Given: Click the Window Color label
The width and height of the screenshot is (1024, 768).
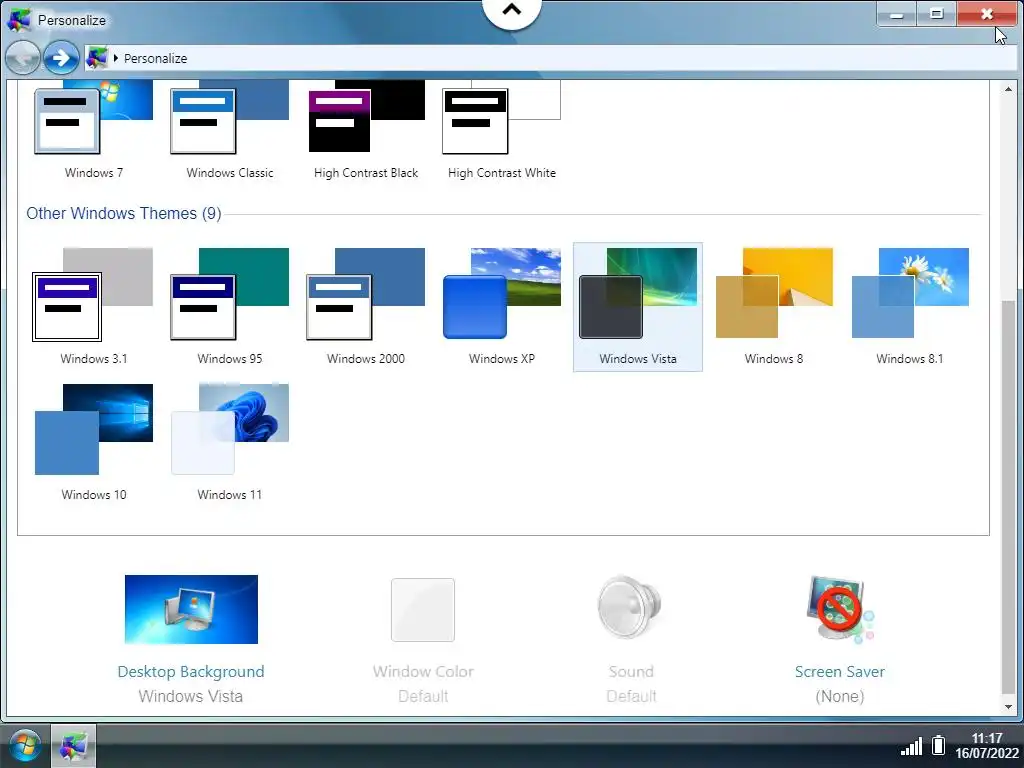Looking at the screenshot, I should point(423,671).
